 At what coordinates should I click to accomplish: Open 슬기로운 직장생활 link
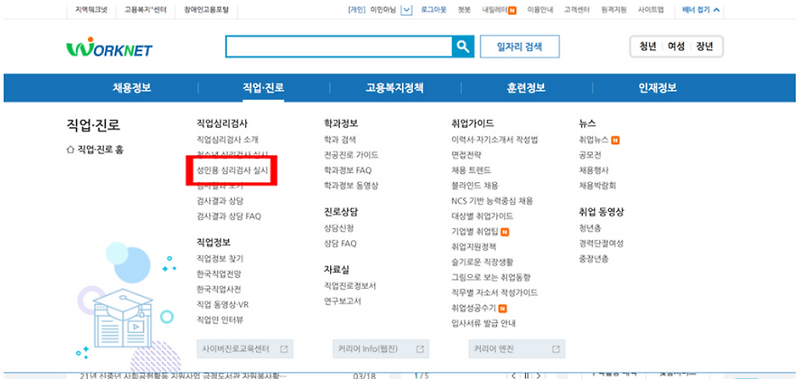(482, 262)
